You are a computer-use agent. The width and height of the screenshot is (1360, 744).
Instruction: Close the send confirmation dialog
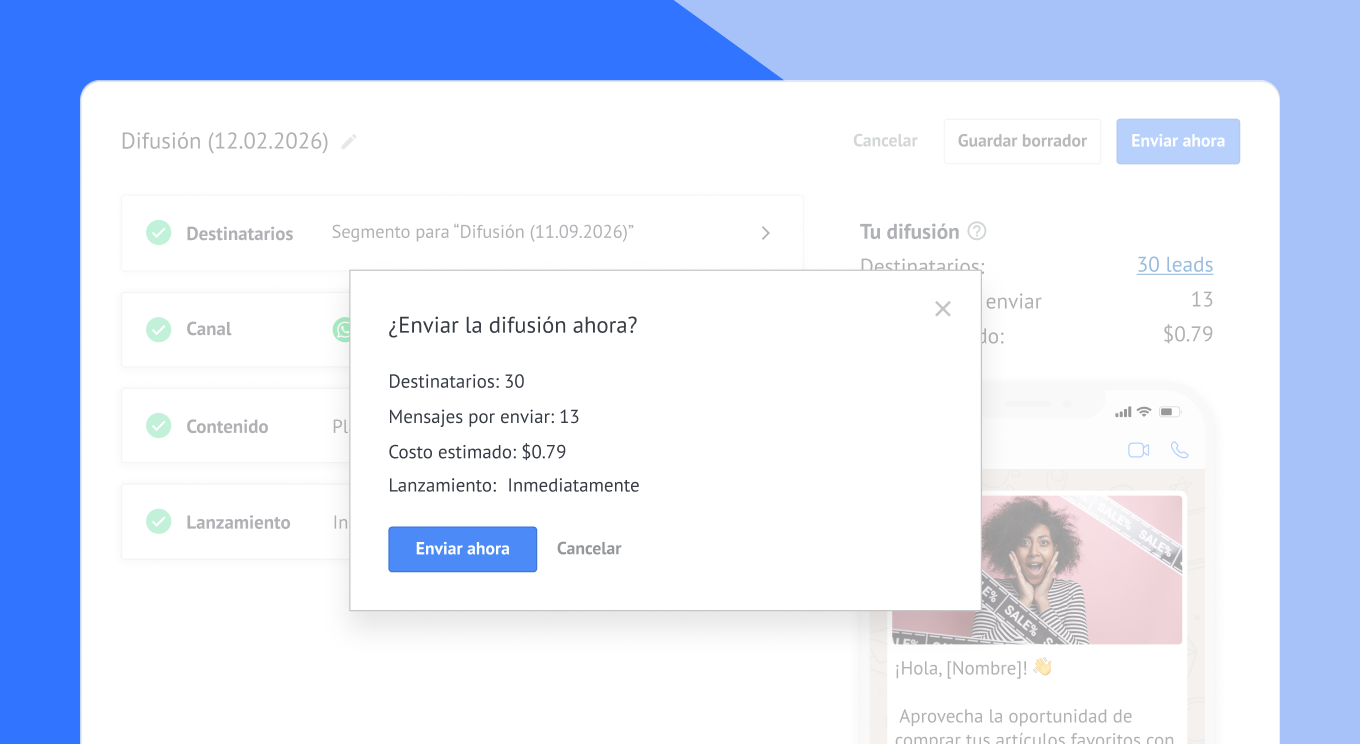pos(942,309)
